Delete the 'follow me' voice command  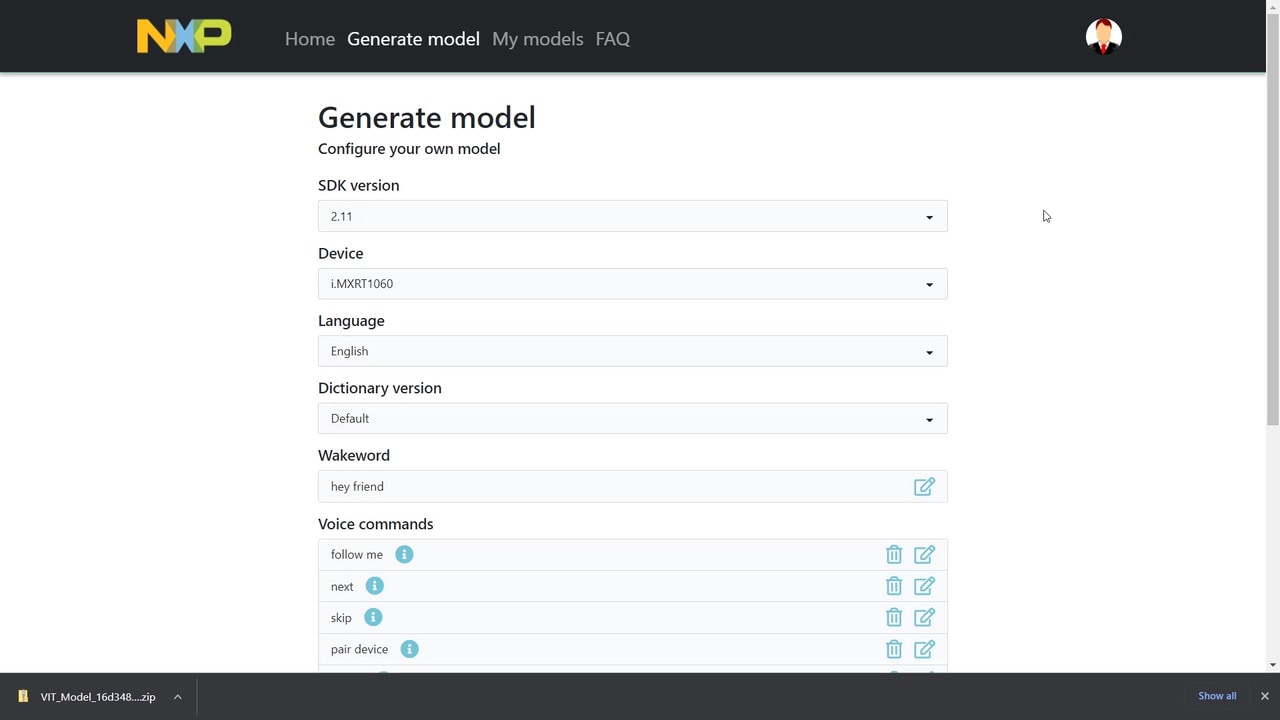(894, 555)
